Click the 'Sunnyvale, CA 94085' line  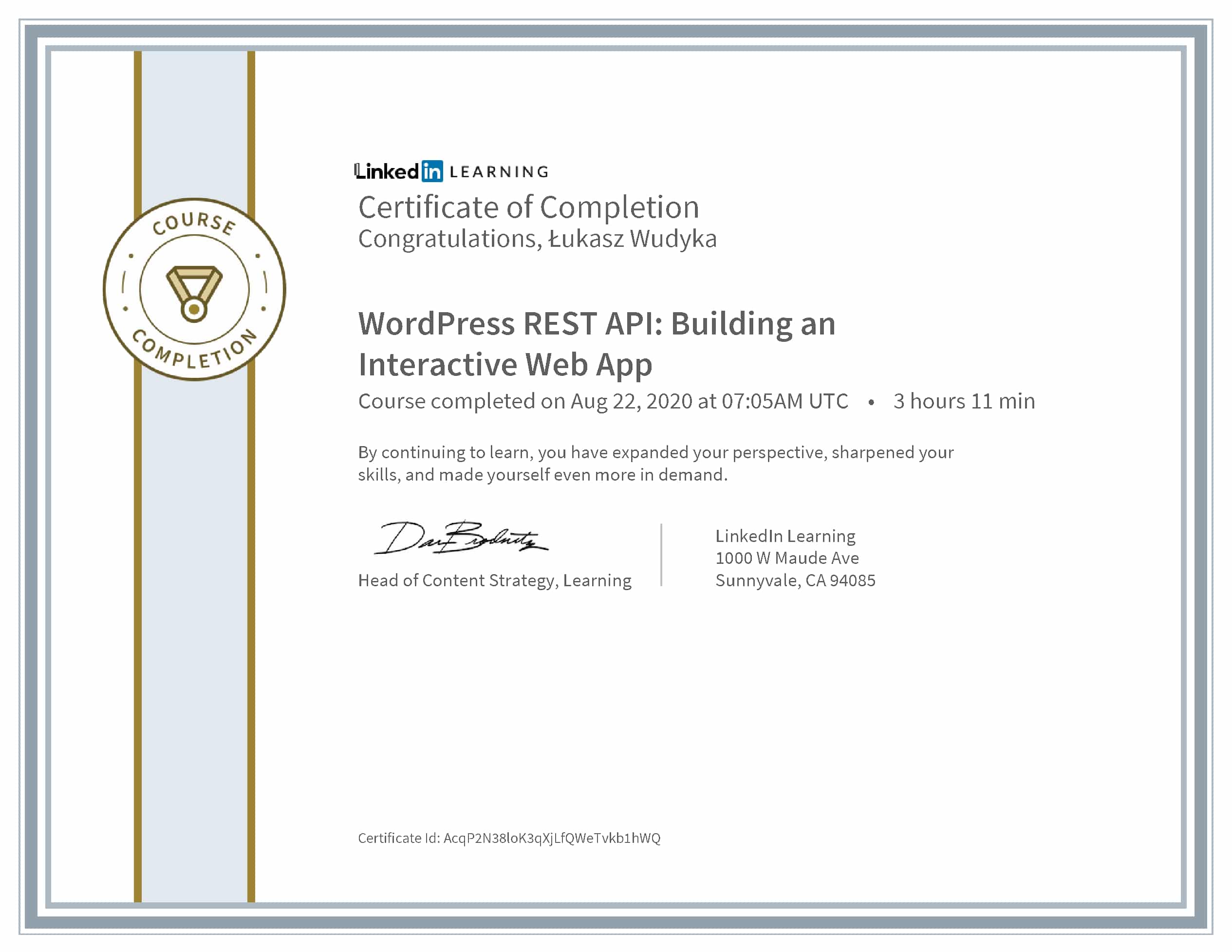[x=795, y=580]
